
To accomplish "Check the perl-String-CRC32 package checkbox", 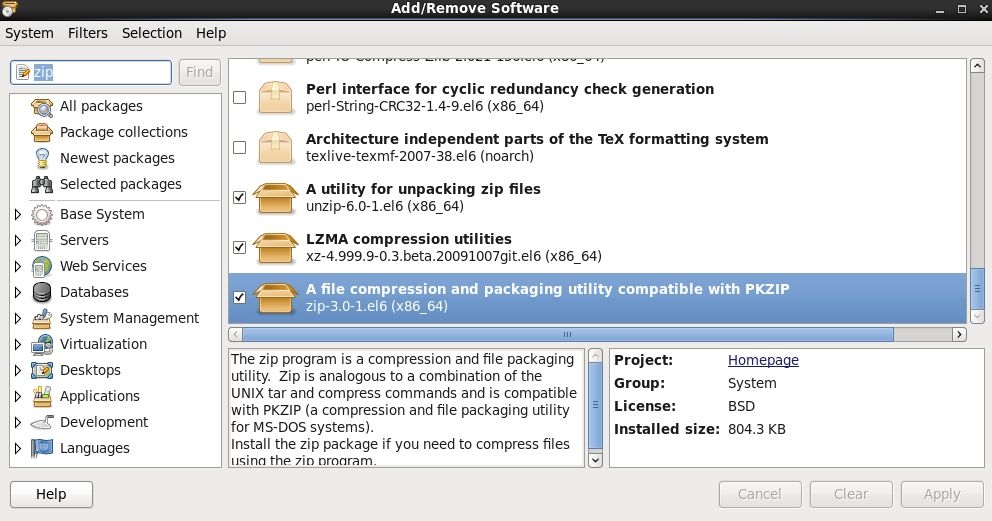I will point(239,98).
